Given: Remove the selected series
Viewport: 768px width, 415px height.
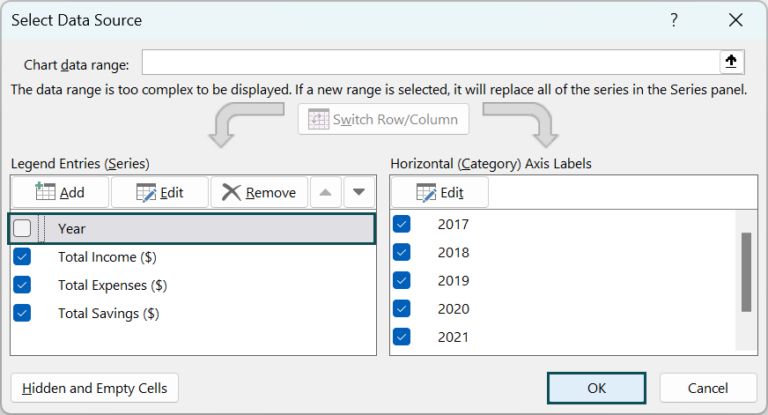Looking at the screenshot, I should (x=259, y=192).
